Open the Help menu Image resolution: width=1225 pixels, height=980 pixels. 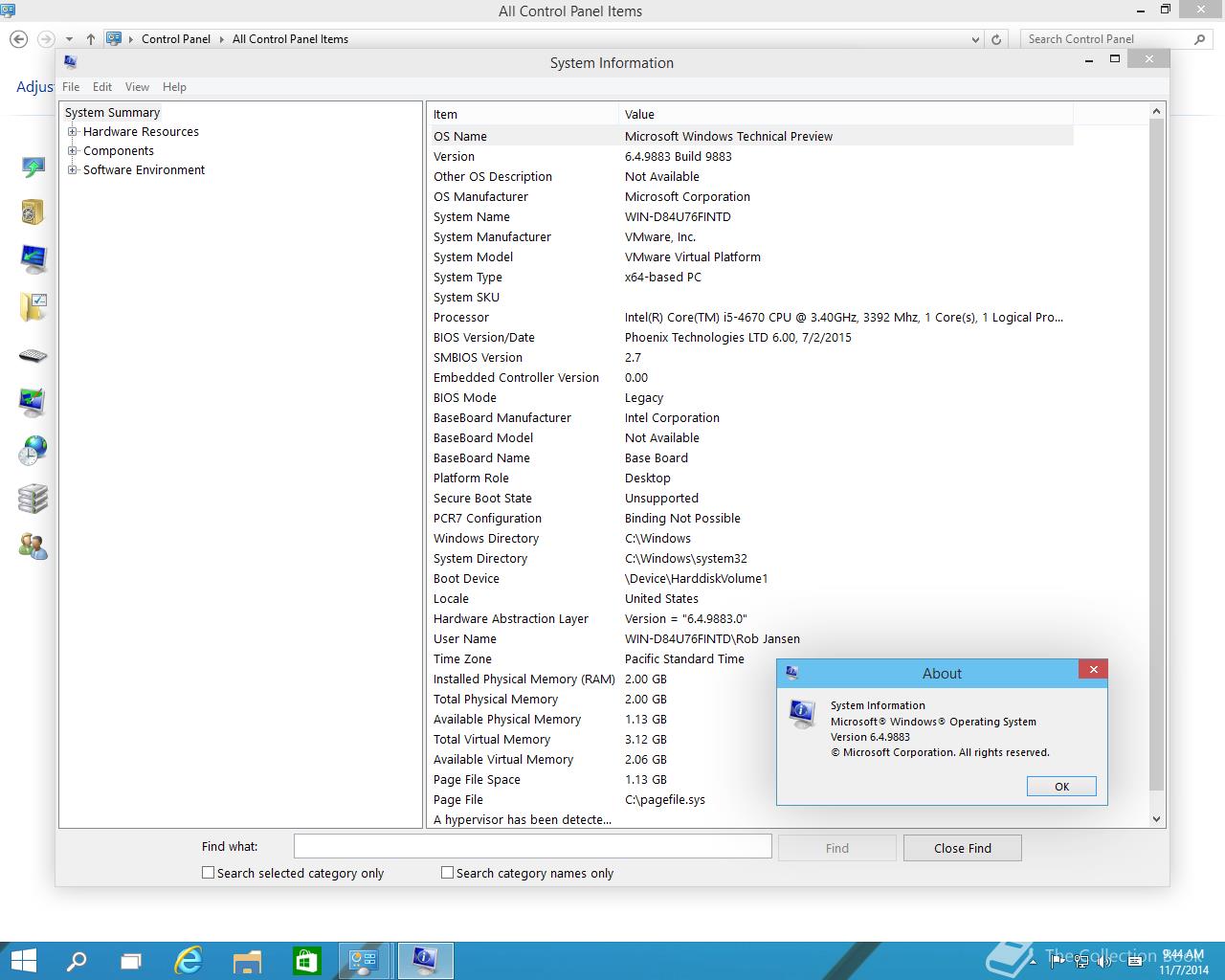tap(174, 87)
